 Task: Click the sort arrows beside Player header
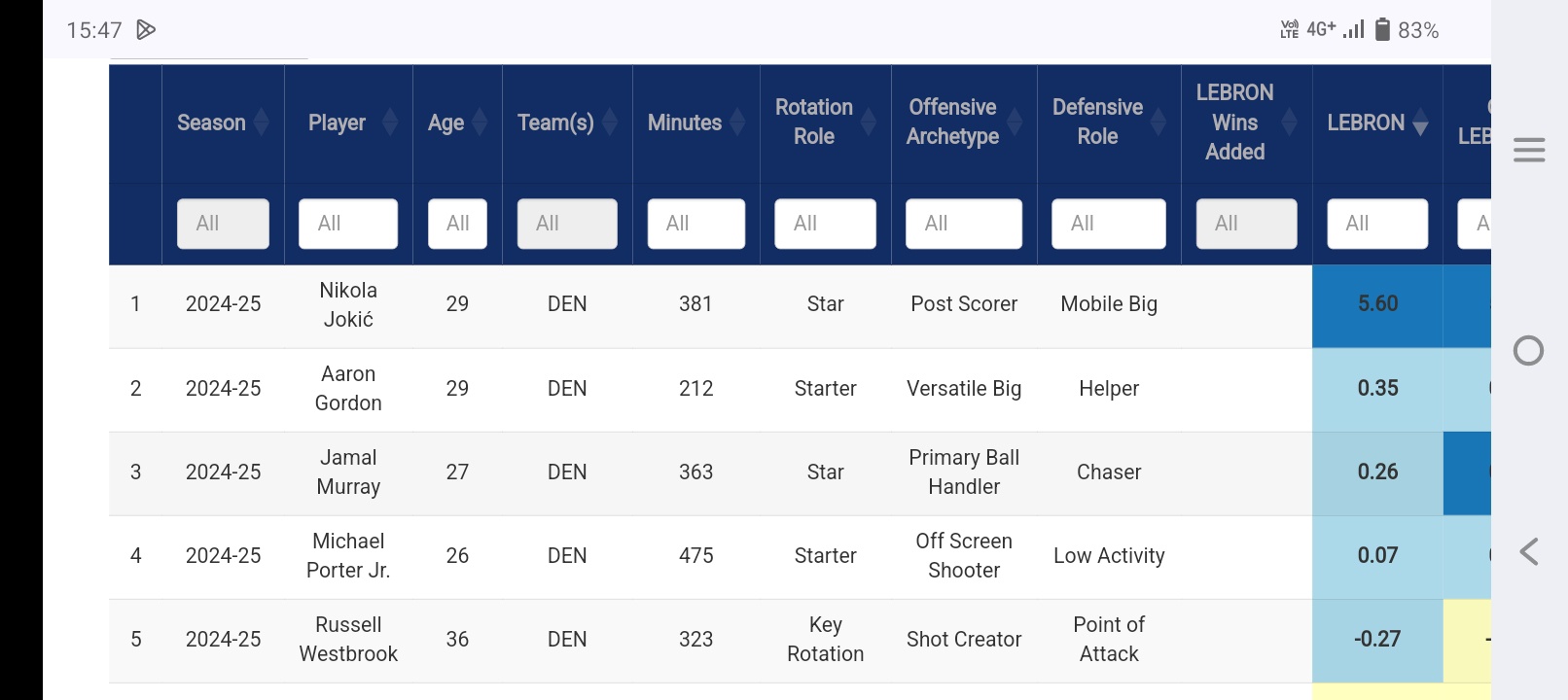tap(390, 122)
